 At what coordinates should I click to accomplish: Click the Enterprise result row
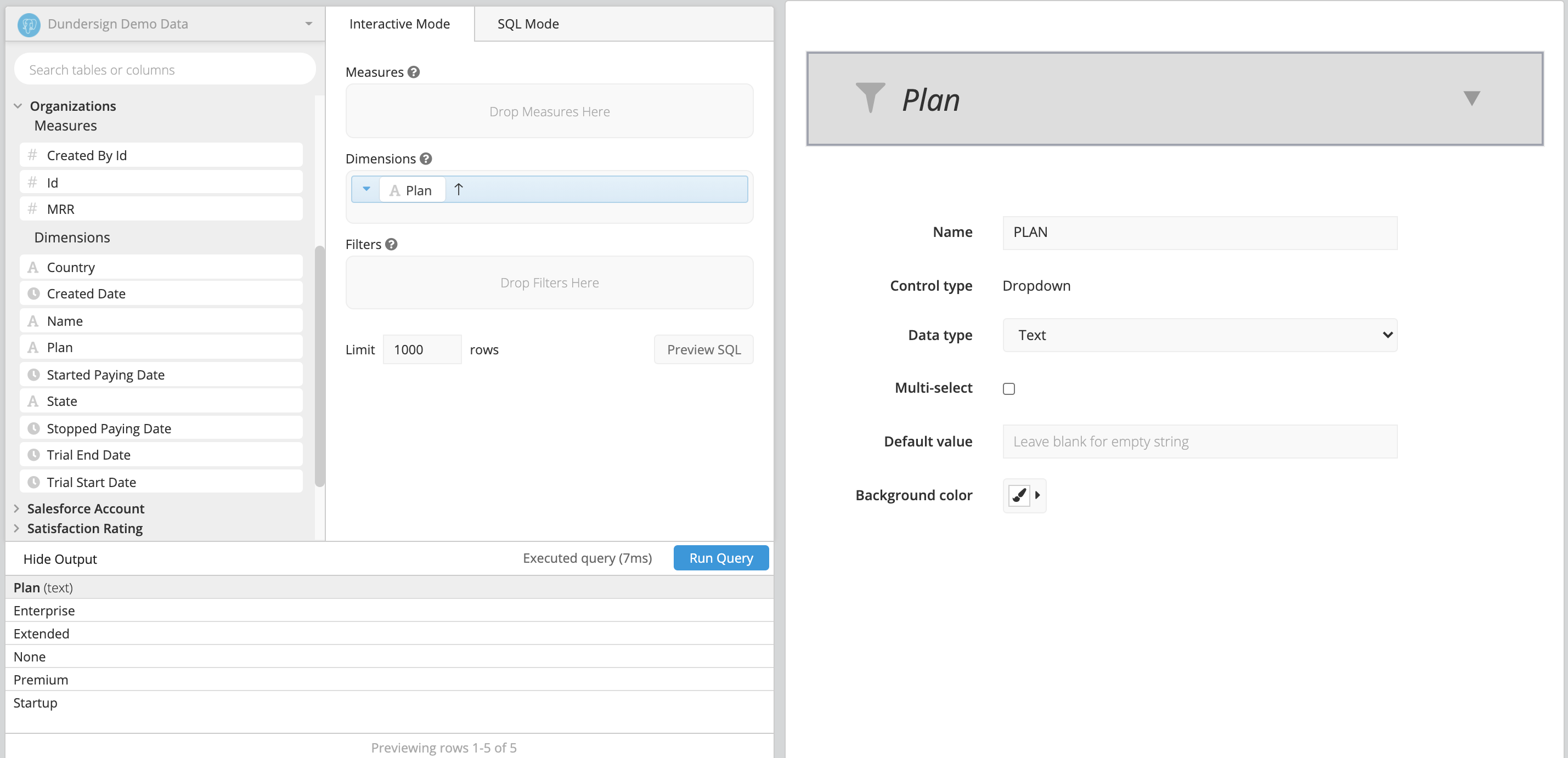click(390, 610)
